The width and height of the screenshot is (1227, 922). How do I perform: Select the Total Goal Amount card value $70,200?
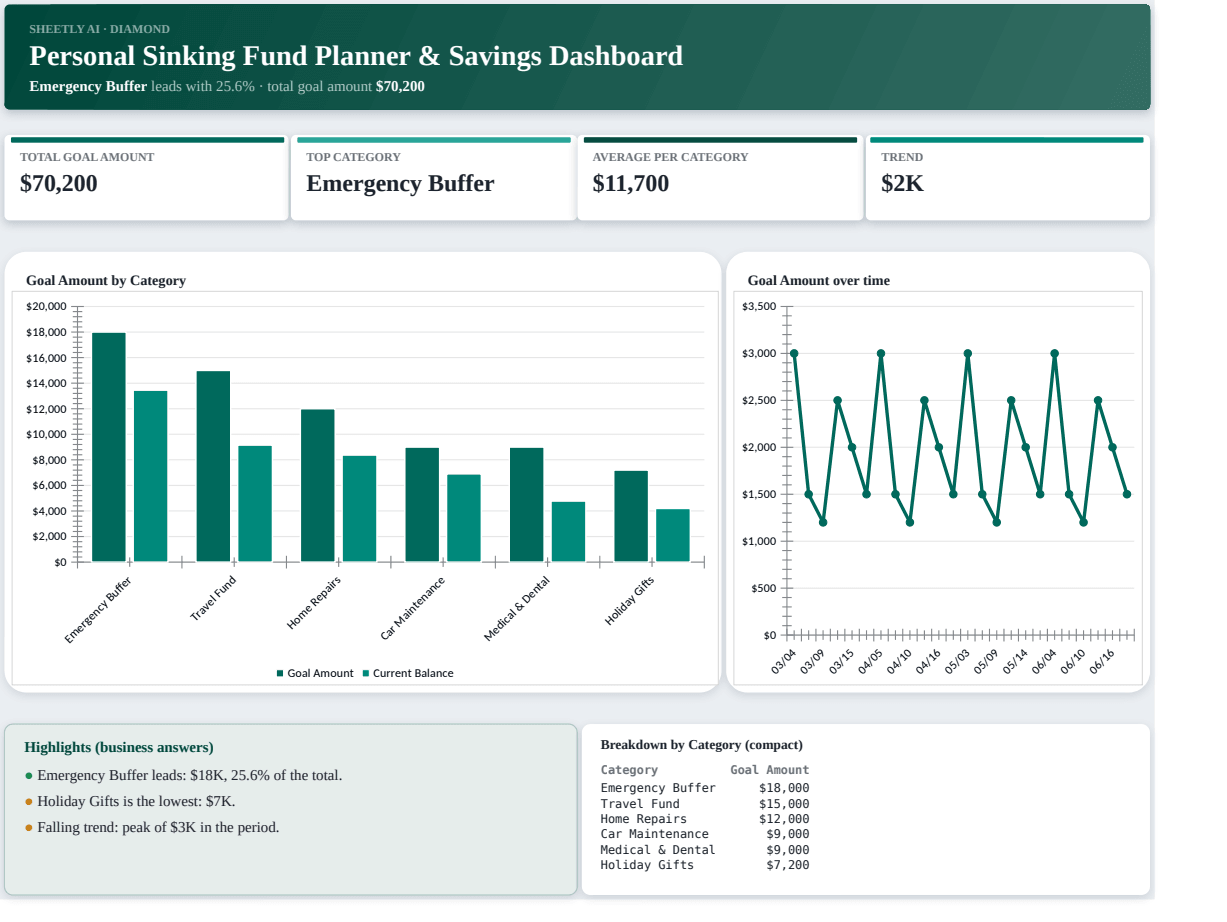click(59, 183)
